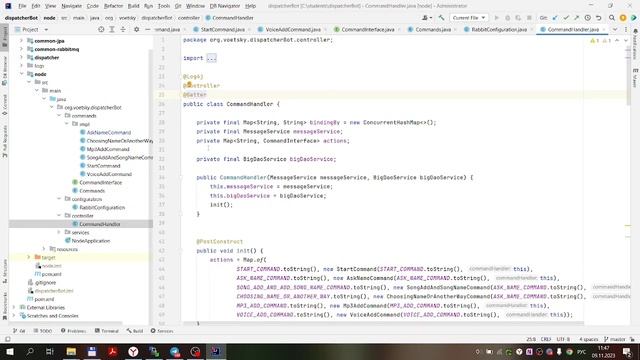Viewport: 640px width, 360px height.
Task: Click Expand All icon in Project panel
Action: pyautogui.click(x=112, y=29)
